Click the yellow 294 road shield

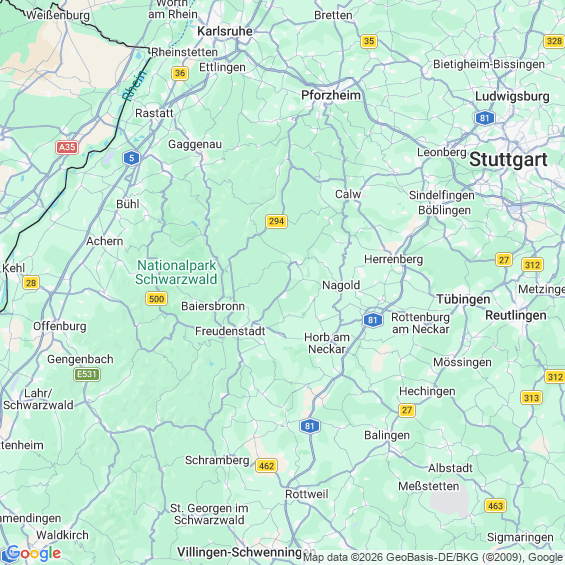(x=276, y=221)
